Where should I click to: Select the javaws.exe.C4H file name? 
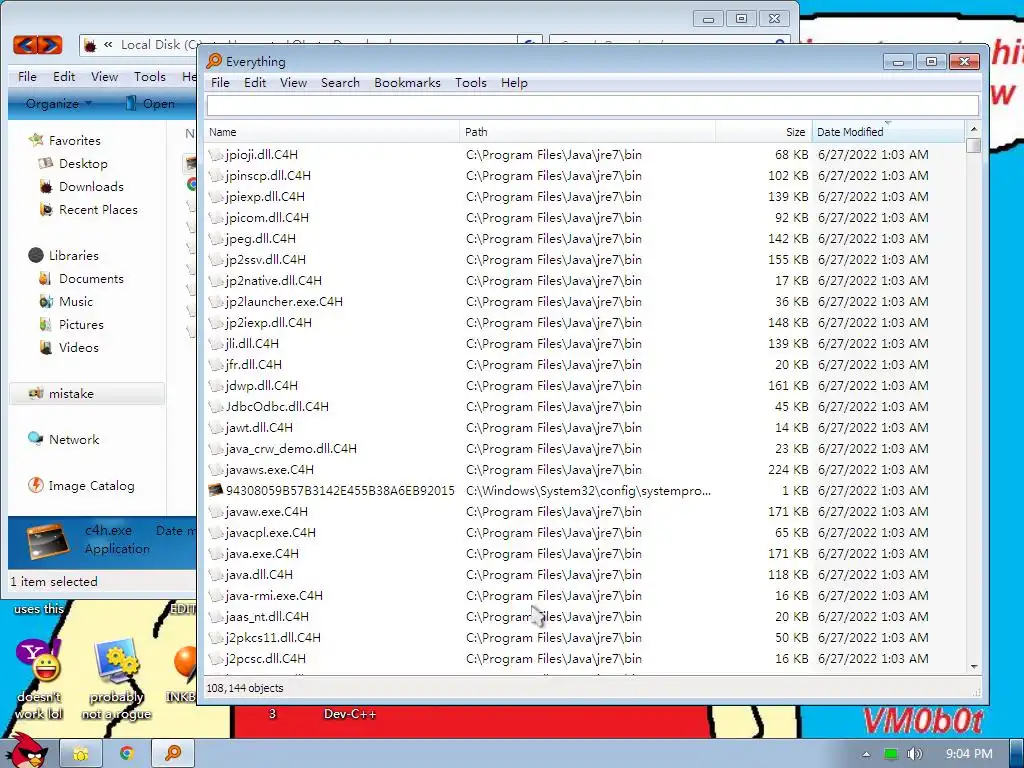(x=269, y=470)
